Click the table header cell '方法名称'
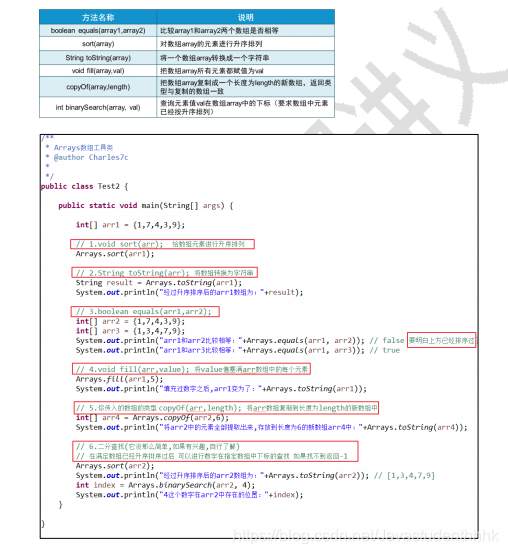 click(x=98, y=17)
